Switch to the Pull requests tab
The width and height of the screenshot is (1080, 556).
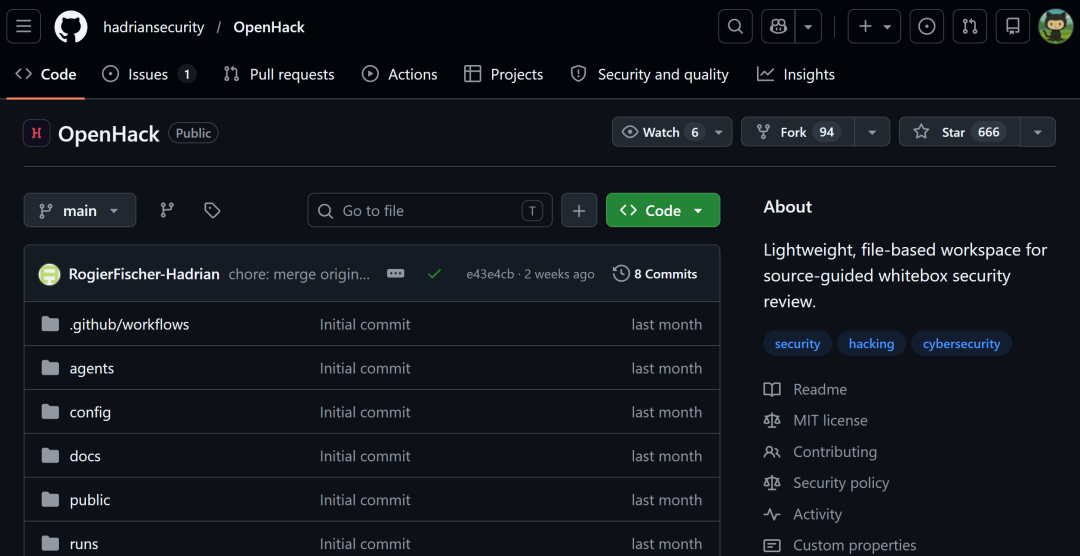tap(279, 74)
